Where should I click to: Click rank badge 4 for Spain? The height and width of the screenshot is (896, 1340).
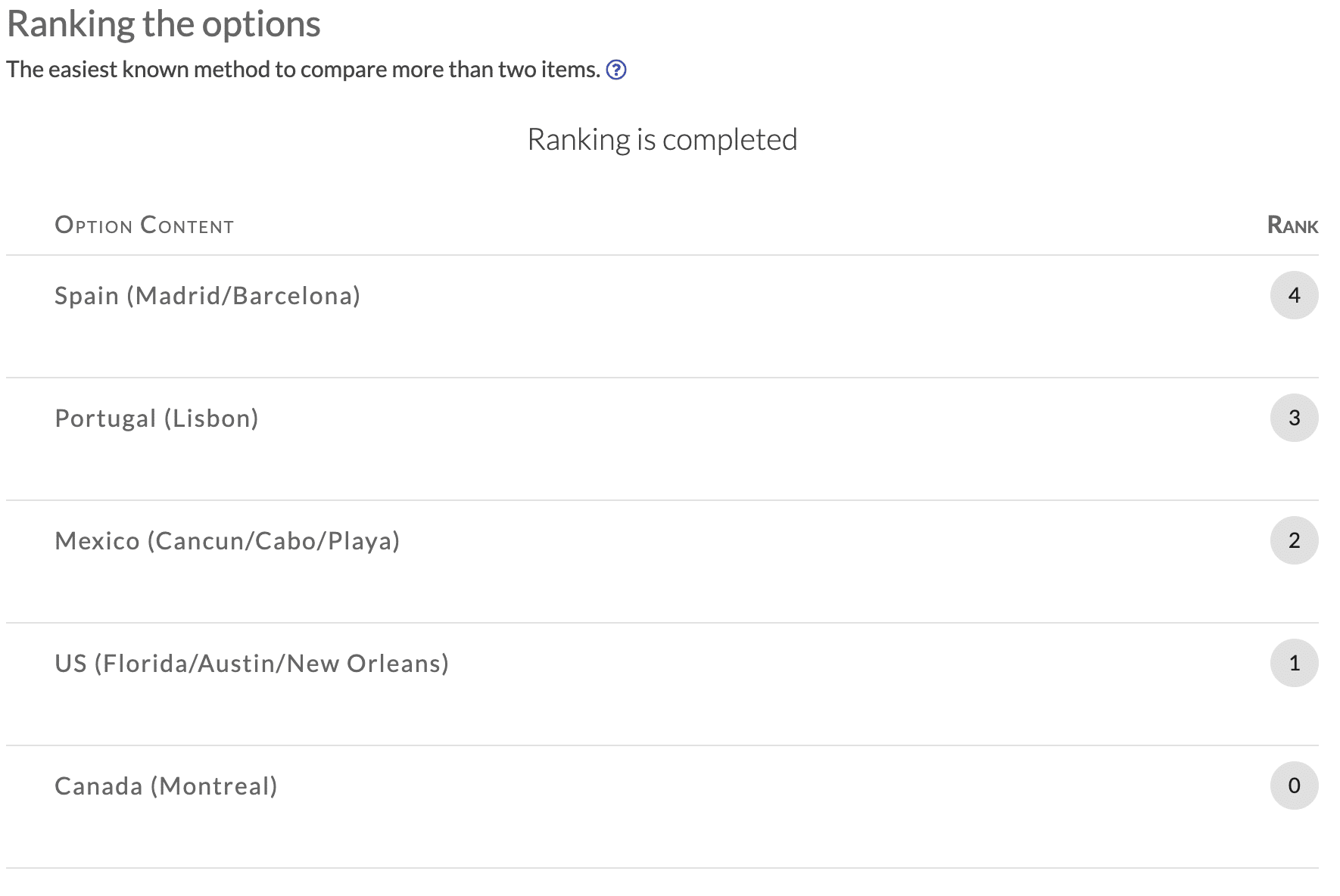(x=1294, y=295)
